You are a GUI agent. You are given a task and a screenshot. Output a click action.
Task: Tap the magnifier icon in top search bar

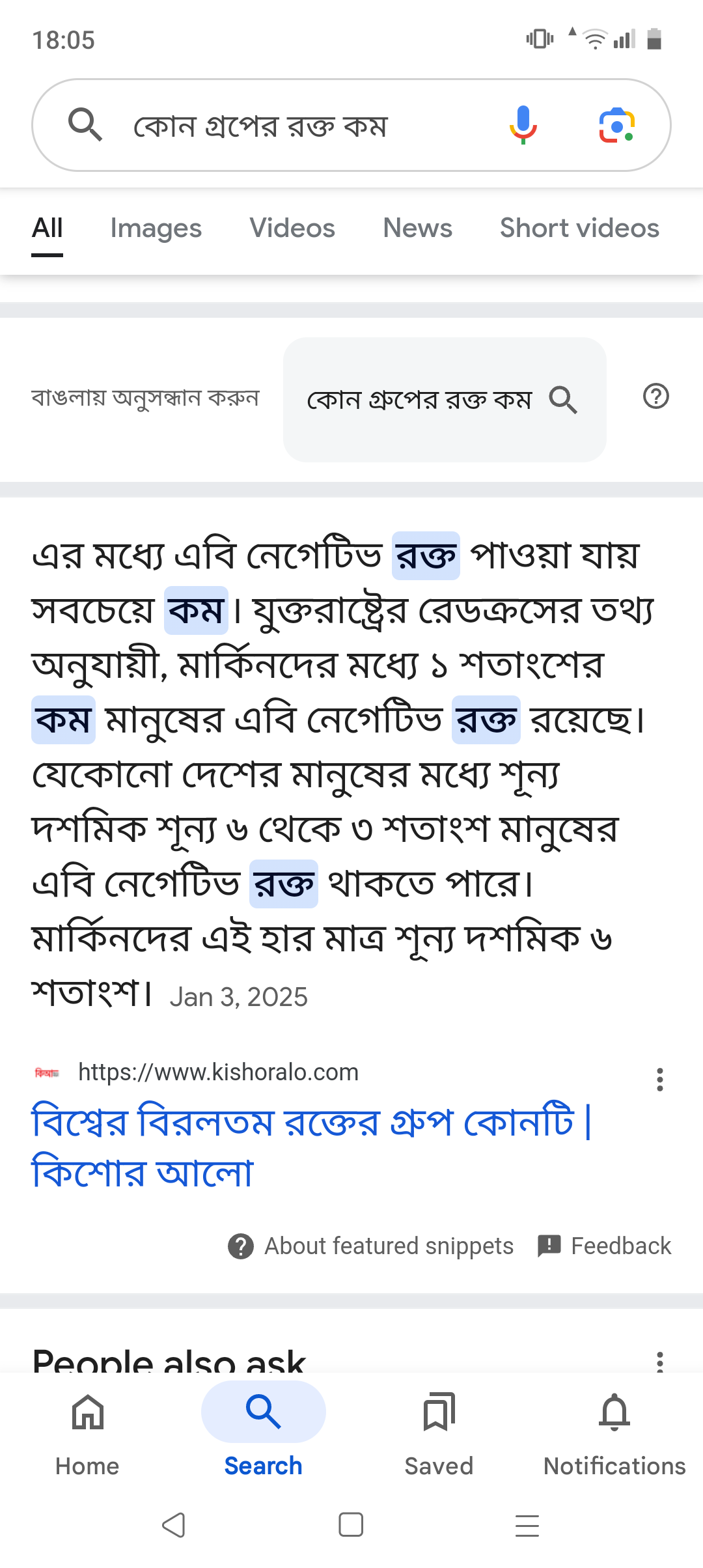85,124
